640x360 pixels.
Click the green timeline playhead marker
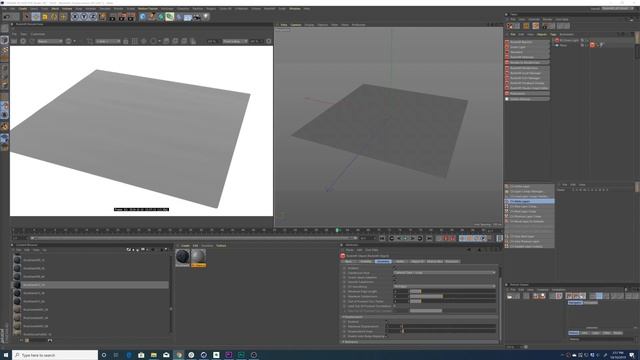click(x=337, y=231)
